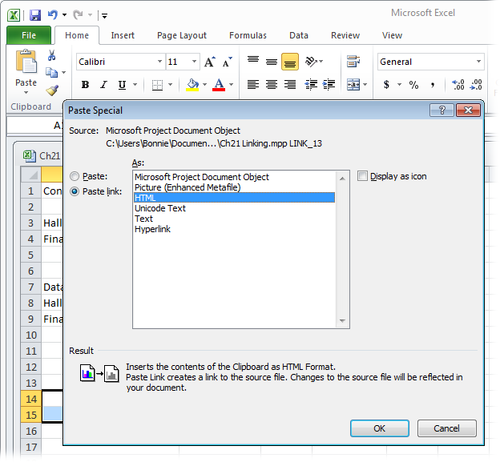Switch to the View tab
500x462 pixels.
pos(392,35)
